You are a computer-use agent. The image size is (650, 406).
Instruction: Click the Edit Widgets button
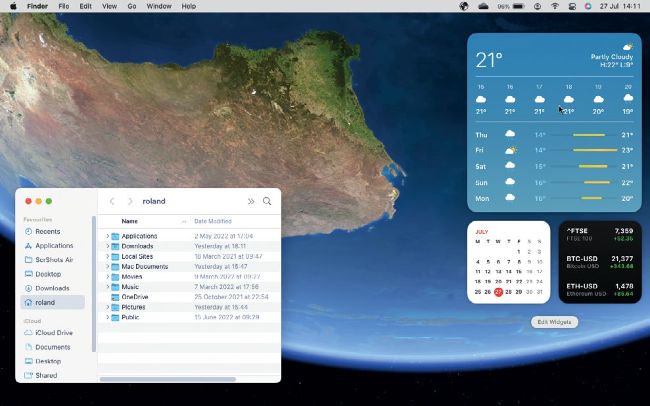coord(554,322)
